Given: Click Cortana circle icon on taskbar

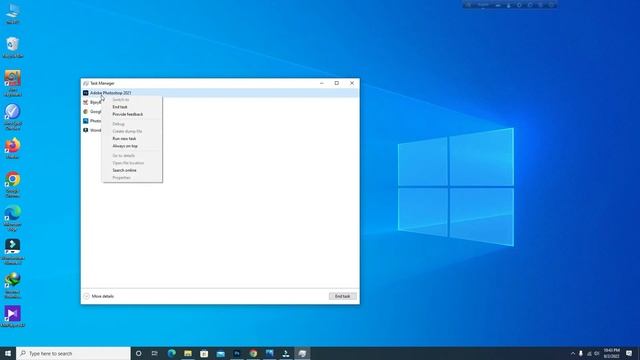Looking at the screenshot, I should [139, 353].
